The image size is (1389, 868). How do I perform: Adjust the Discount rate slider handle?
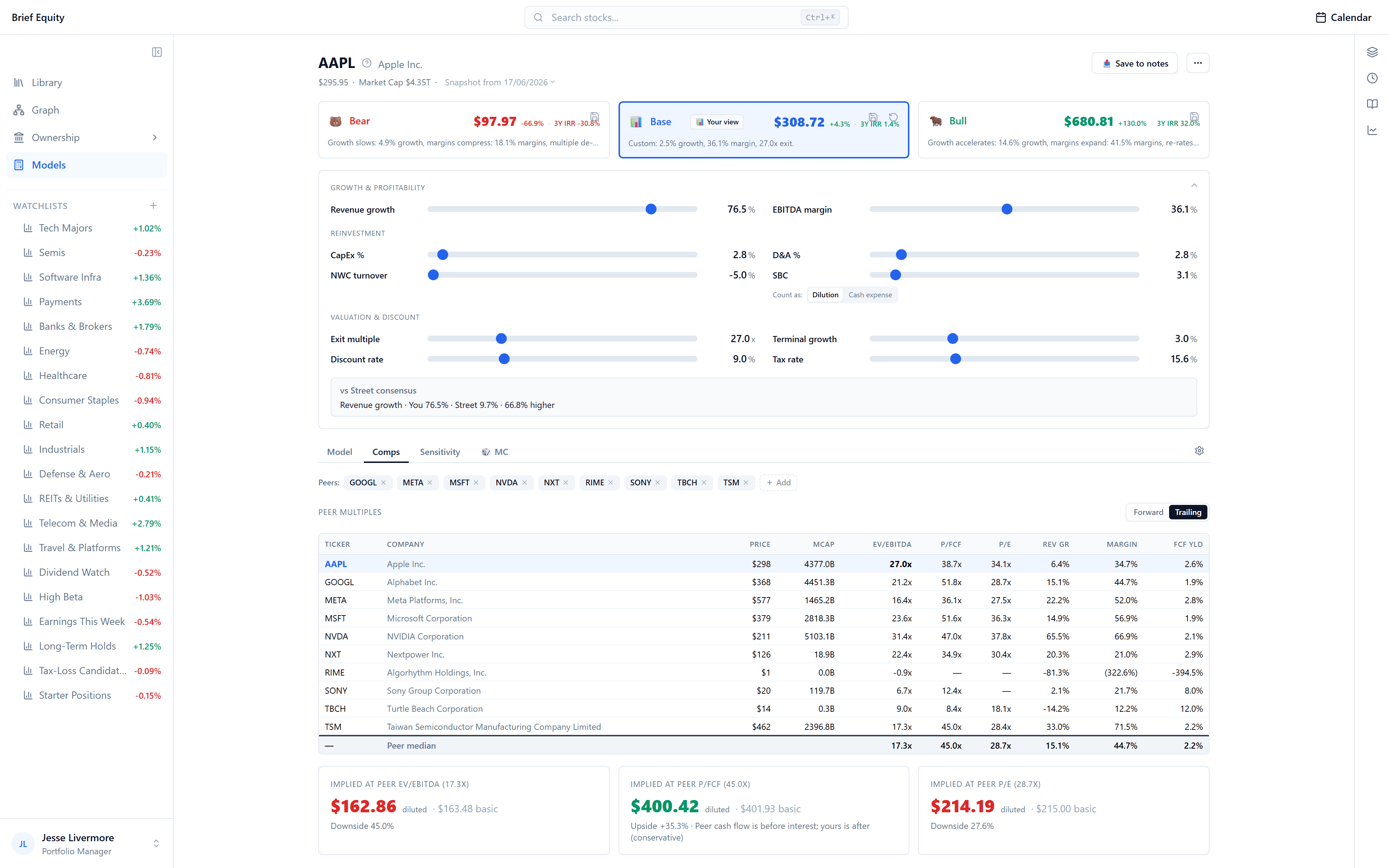(504, 359)
